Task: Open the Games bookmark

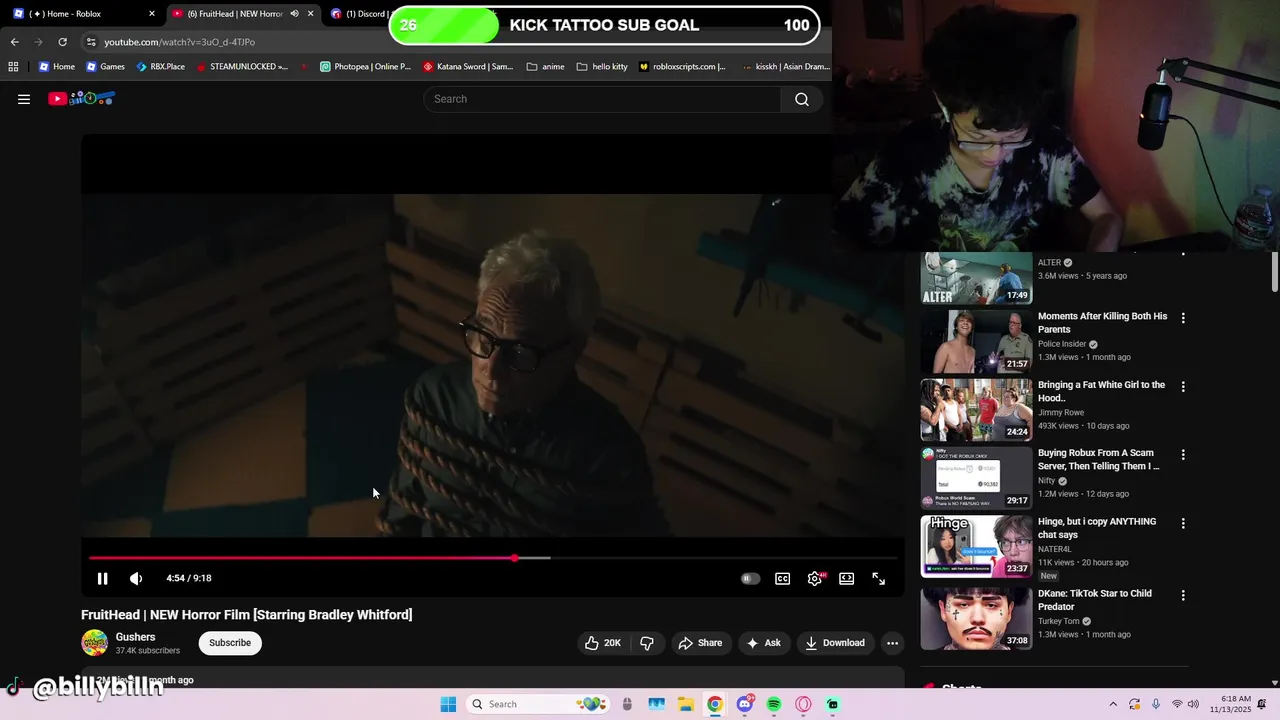Action: point(105,67)
